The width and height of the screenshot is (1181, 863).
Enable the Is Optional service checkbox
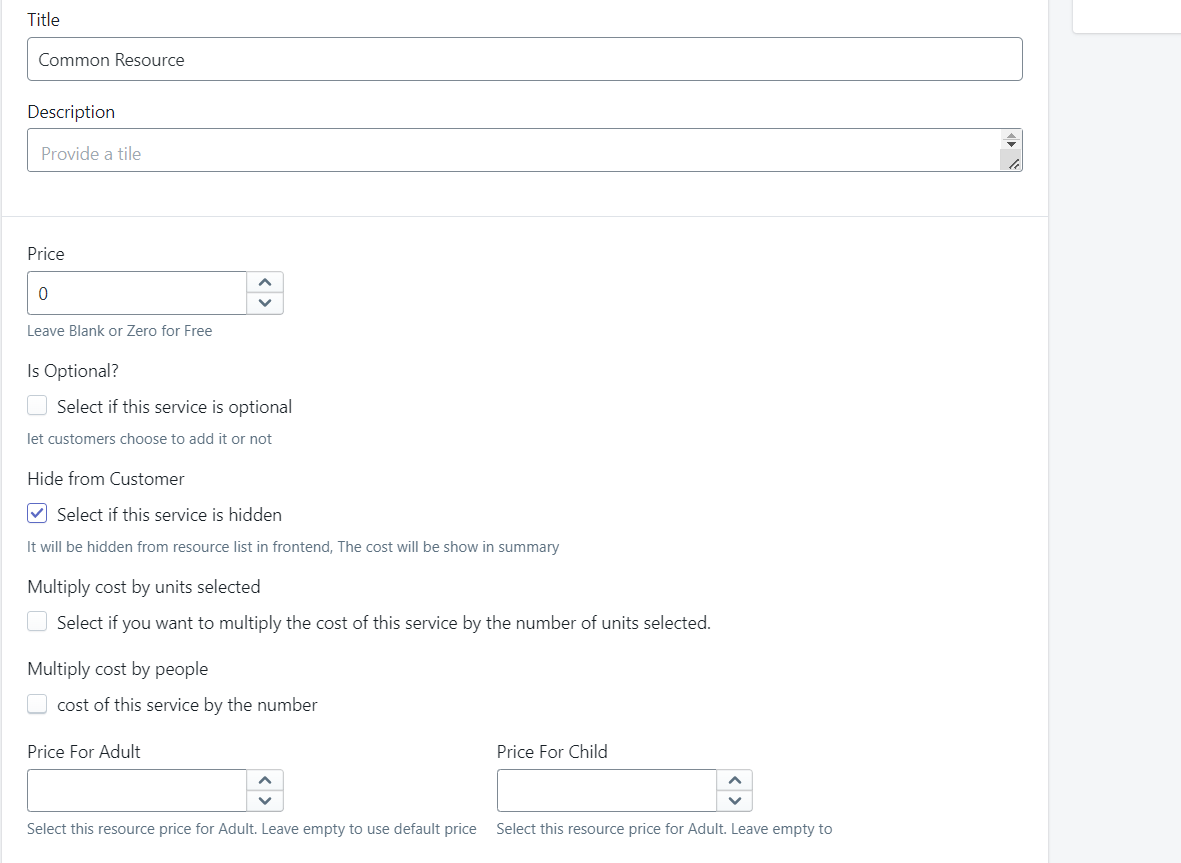37,406
